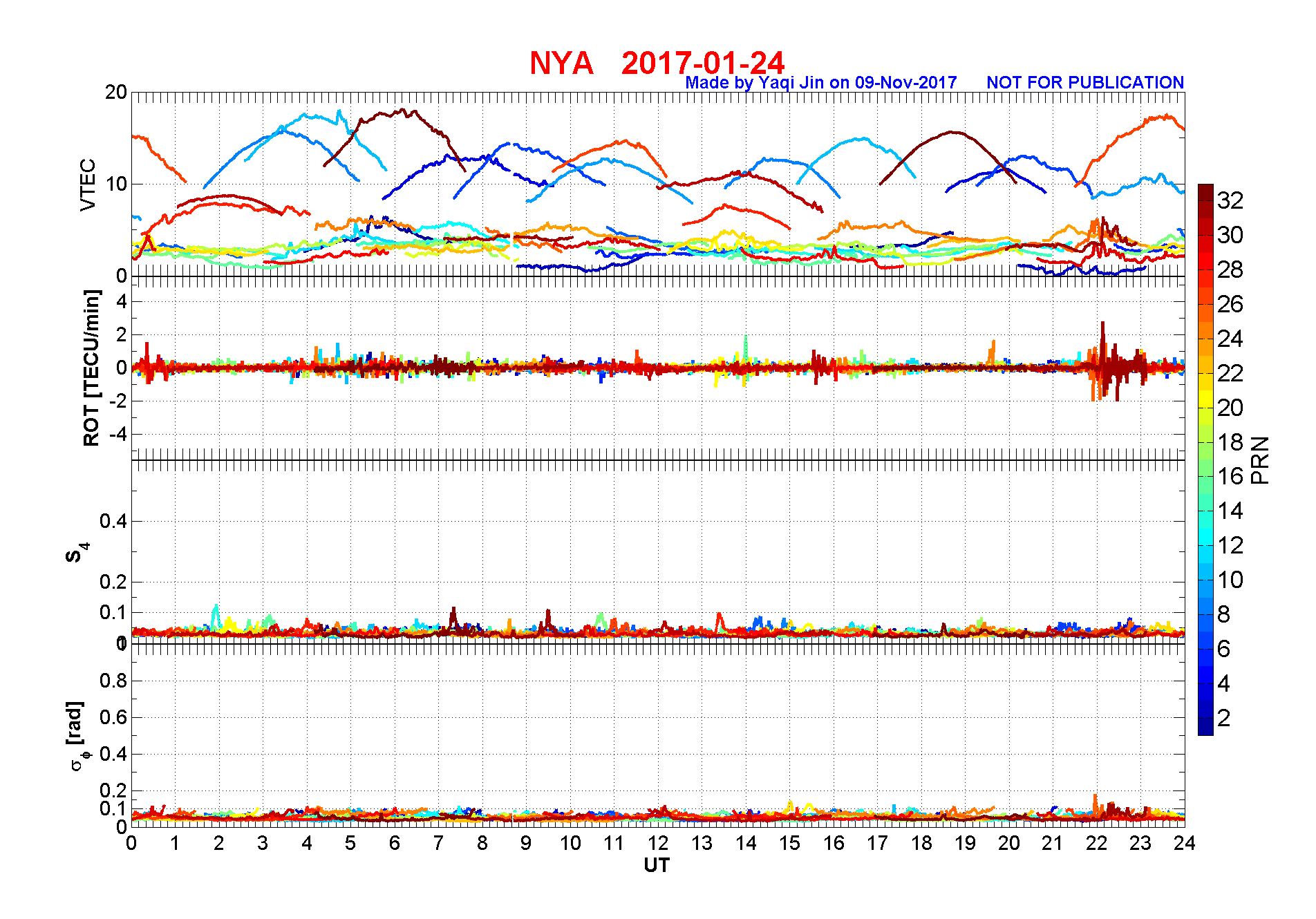Click the UT axis tick "13"
Image resolution: width=1316 pixels, height=919 pixels.
pyautogui.click(x=702, y=843)
